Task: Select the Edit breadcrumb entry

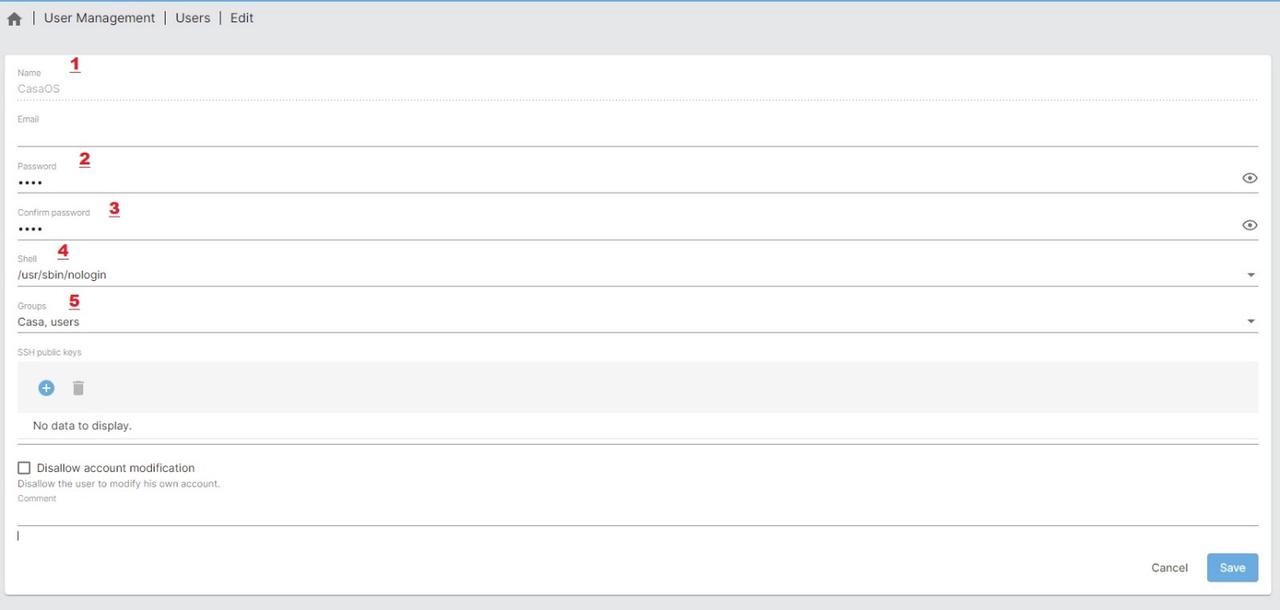Action: click(x=241, y=17)
